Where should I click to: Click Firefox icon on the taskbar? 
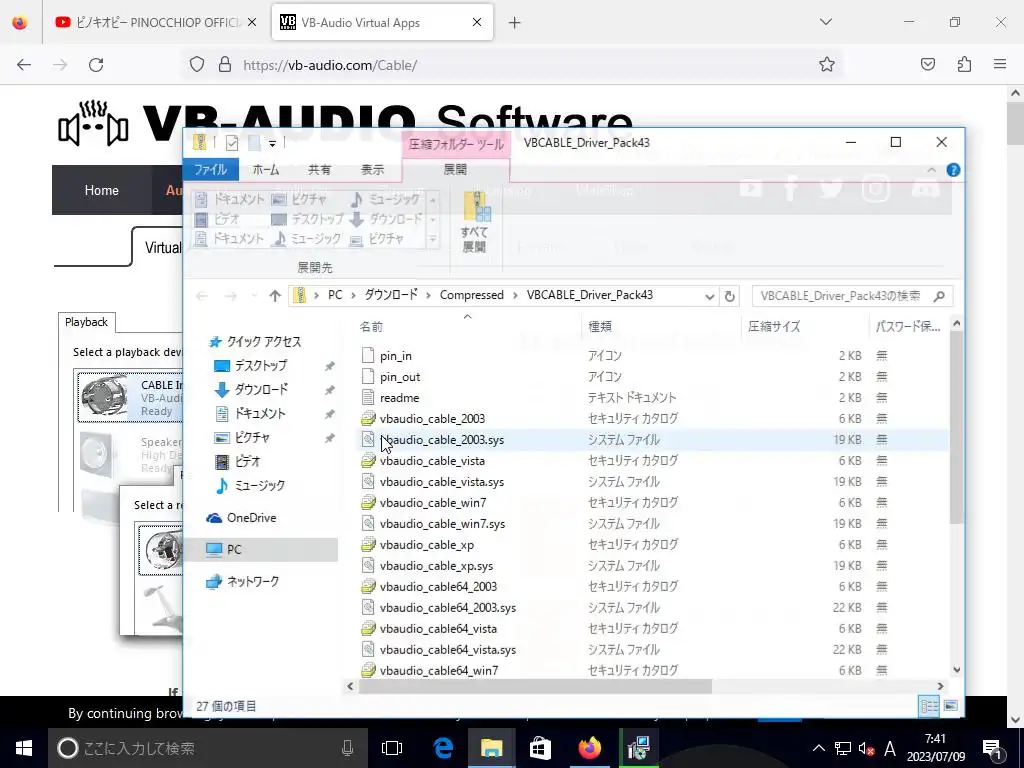[x=589, y=748]
